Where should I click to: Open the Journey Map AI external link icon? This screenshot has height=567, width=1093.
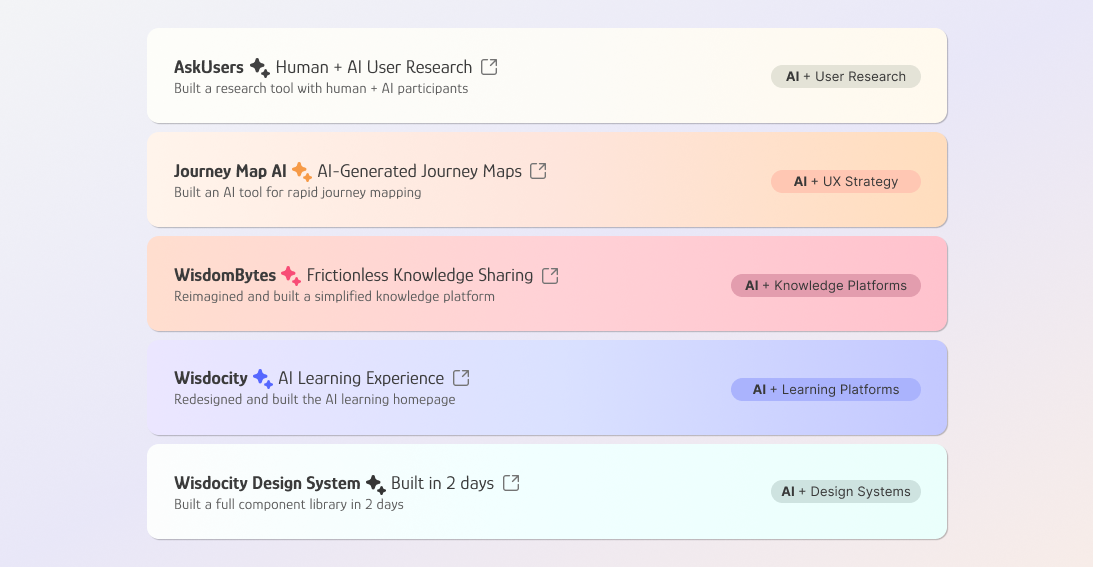[x=538, y=171]
